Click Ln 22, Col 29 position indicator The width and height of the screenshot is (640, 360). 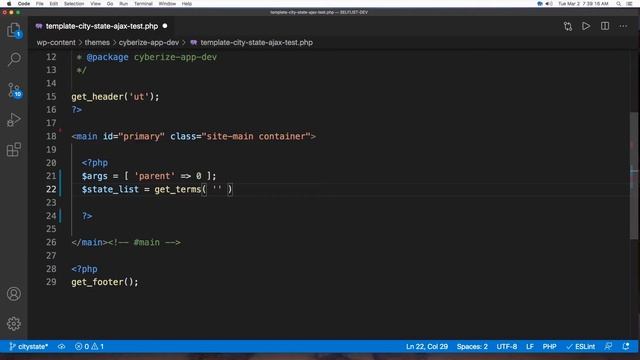(427, 347)
